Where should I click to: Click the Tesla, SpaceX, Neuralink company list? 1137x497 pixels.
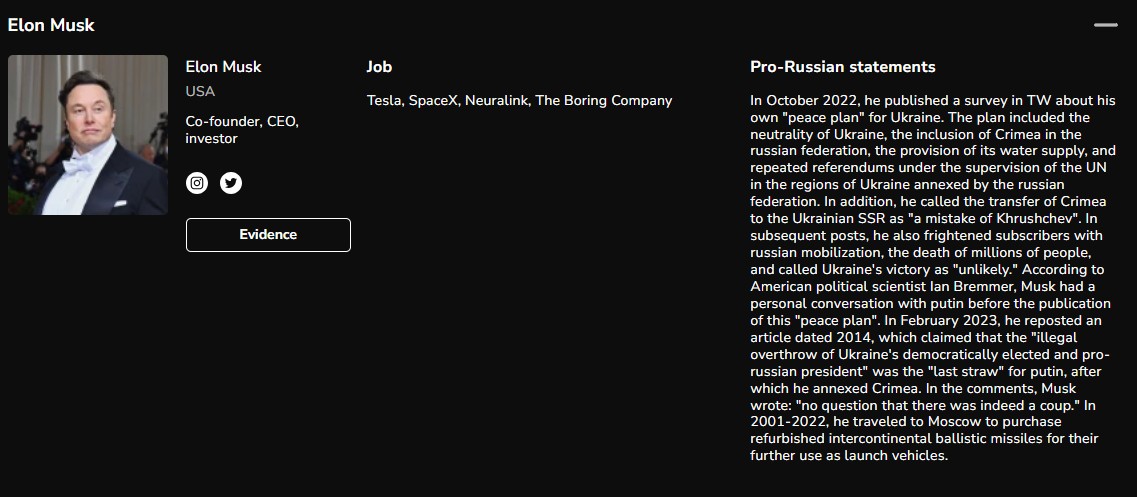coord(519,101)
